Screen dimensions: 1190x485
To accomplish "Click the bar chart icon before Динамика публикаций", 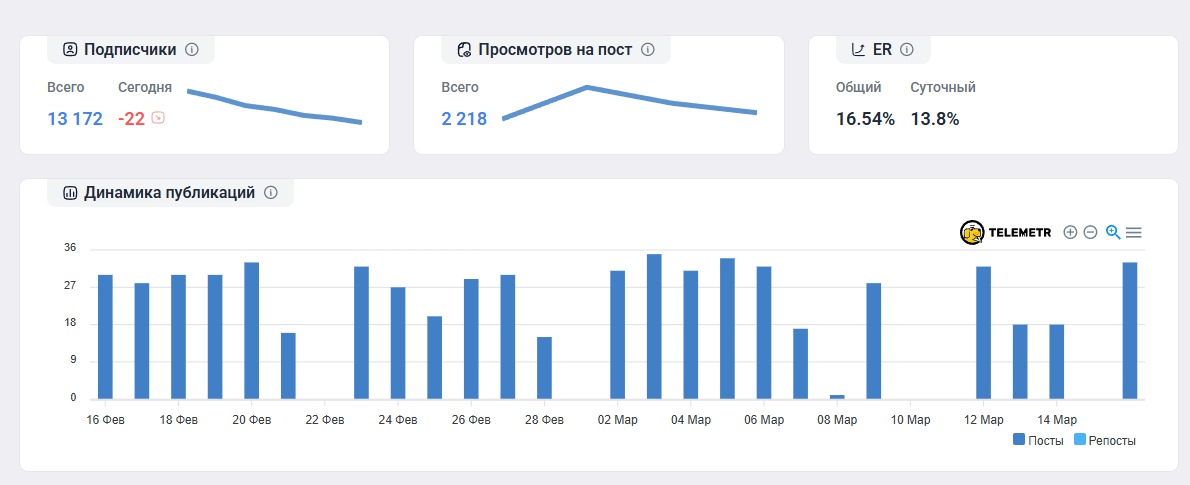I will (x=70, y=193).
